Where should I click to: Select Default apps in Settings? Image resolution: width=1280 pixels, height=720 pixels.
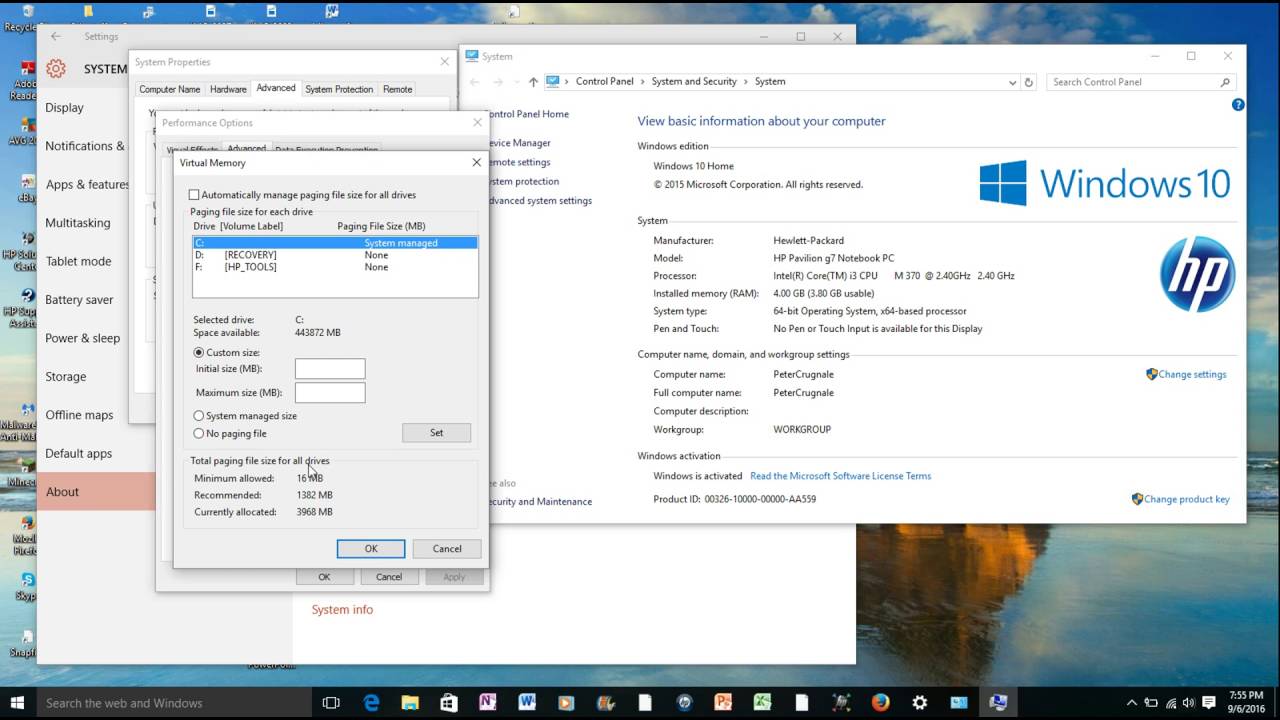78,454
